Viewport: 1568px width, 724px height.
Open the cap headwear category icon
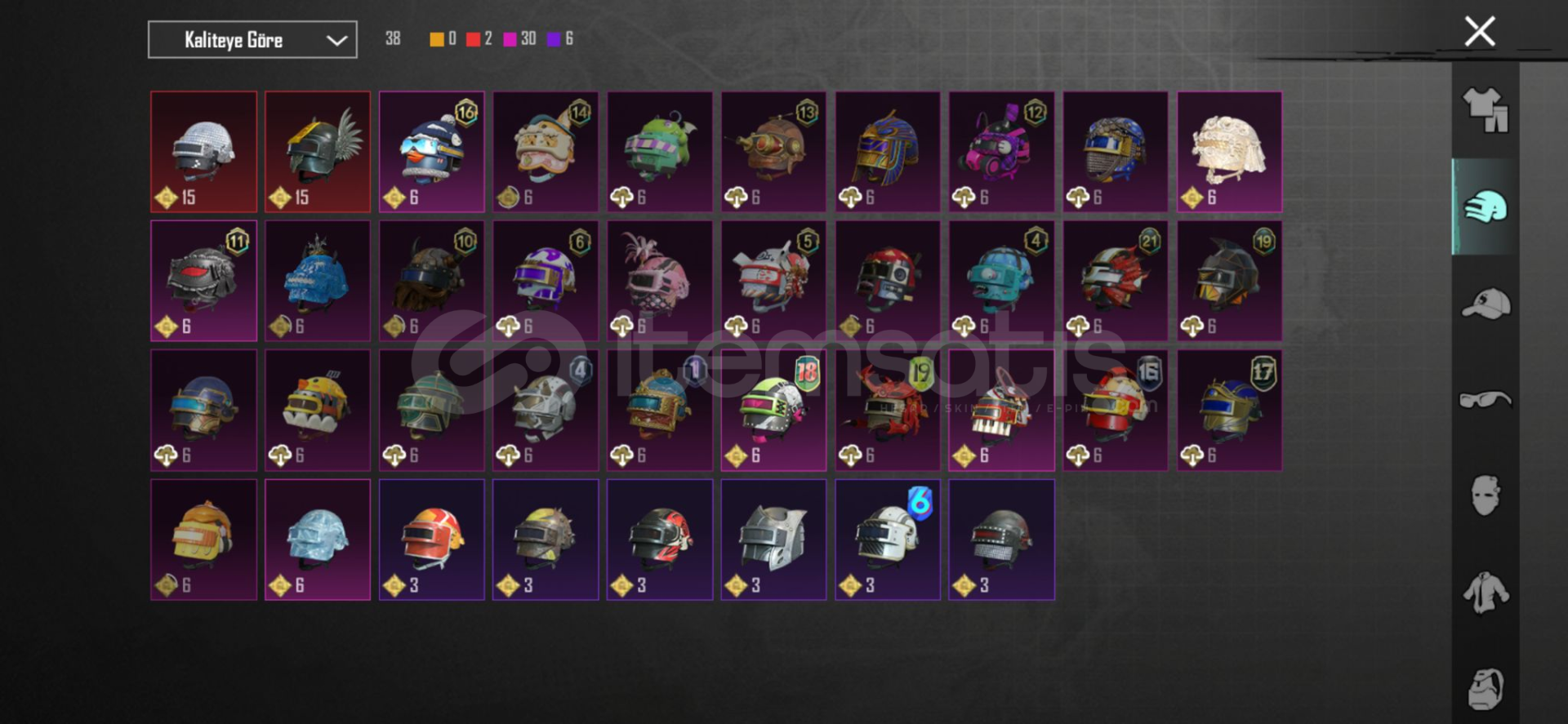(1486, 304)
